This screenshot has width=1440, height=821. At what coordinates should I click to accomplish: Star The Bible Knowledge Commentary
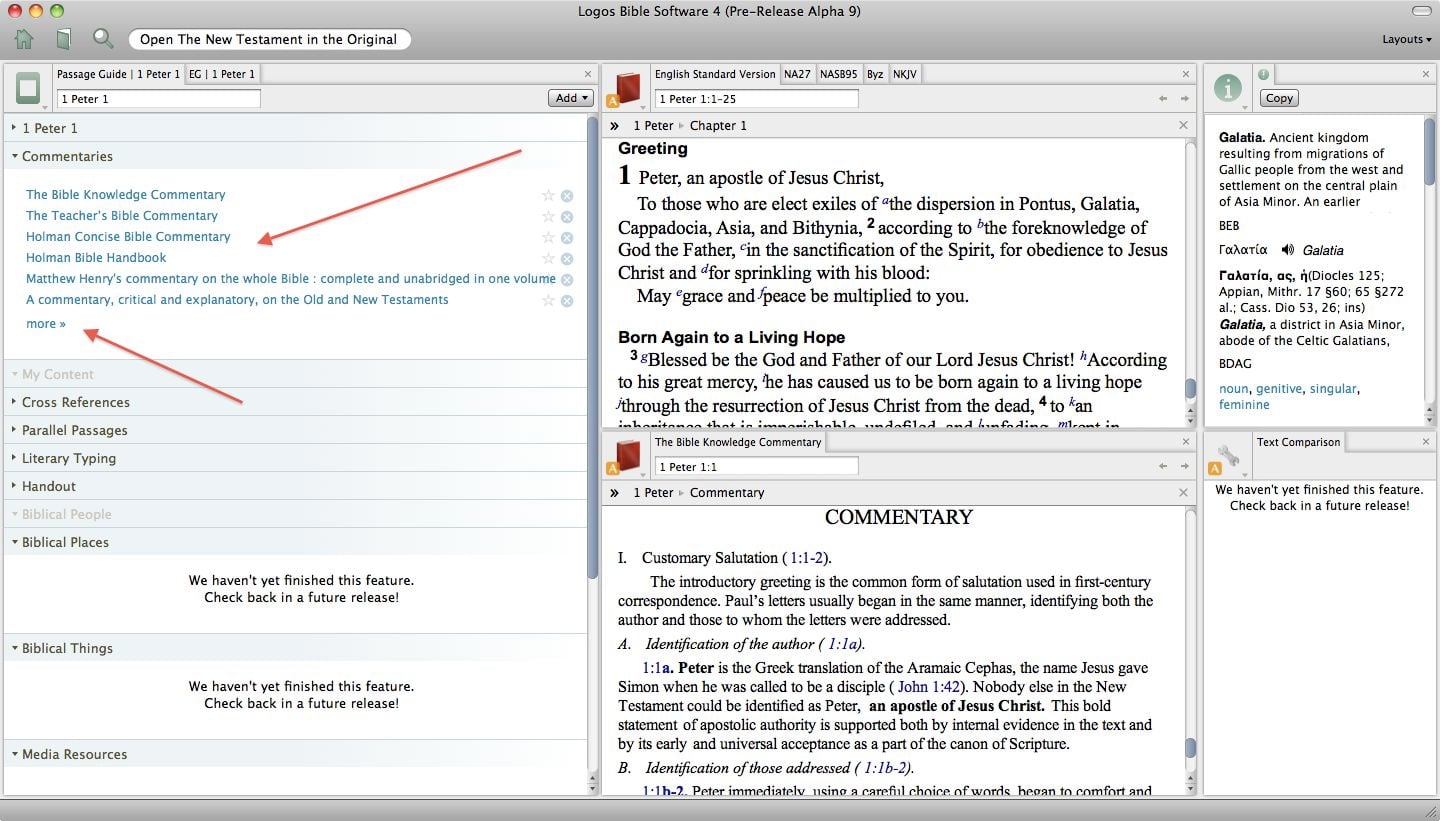[548, 195]
